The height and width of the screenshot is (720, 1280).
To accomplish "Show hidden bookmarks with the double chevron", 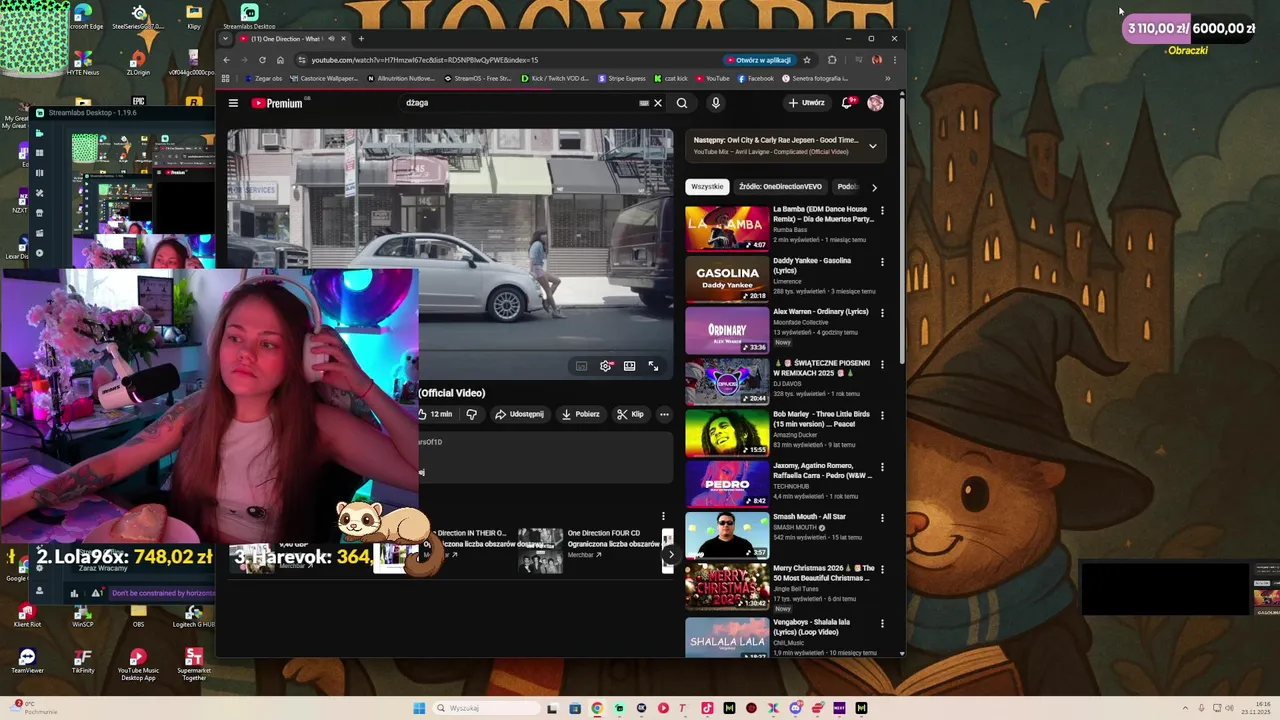I will coord(887,78).
